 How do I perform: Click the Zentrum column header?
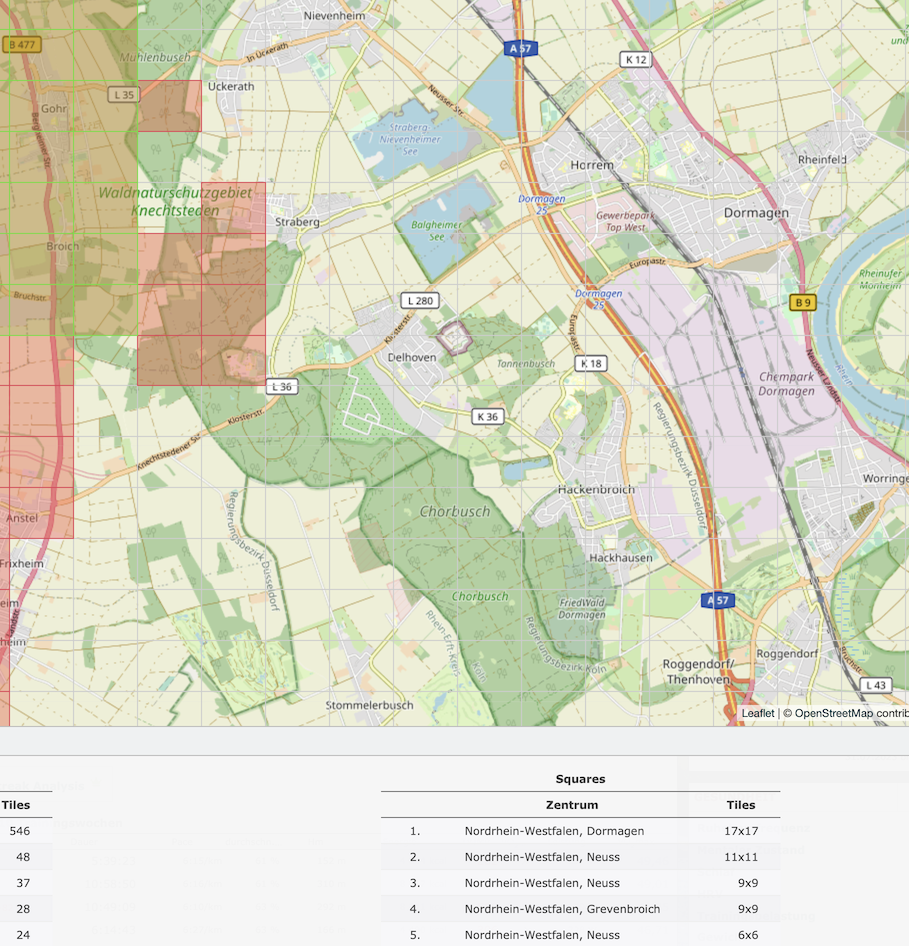pyautogui.click(x=572, y=805)
